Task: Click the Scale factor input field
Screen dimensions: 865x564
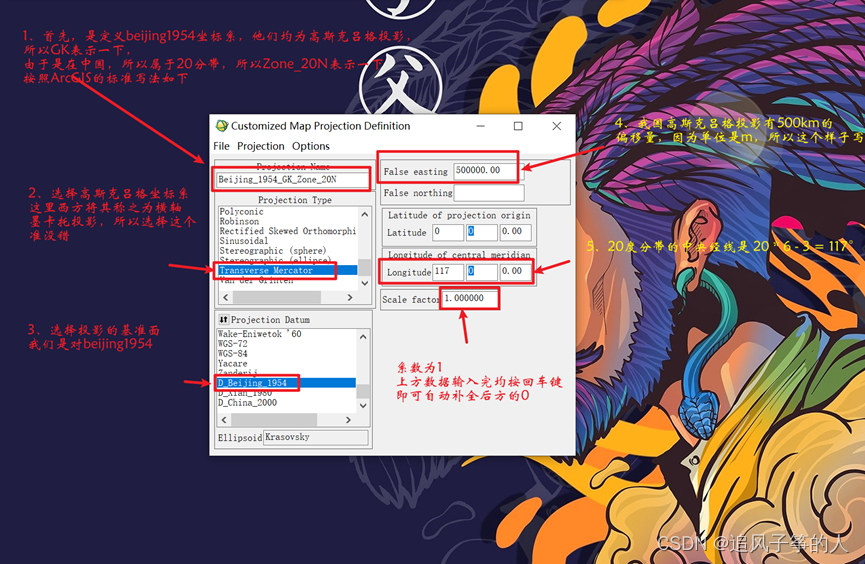Action: coord(469,299)
